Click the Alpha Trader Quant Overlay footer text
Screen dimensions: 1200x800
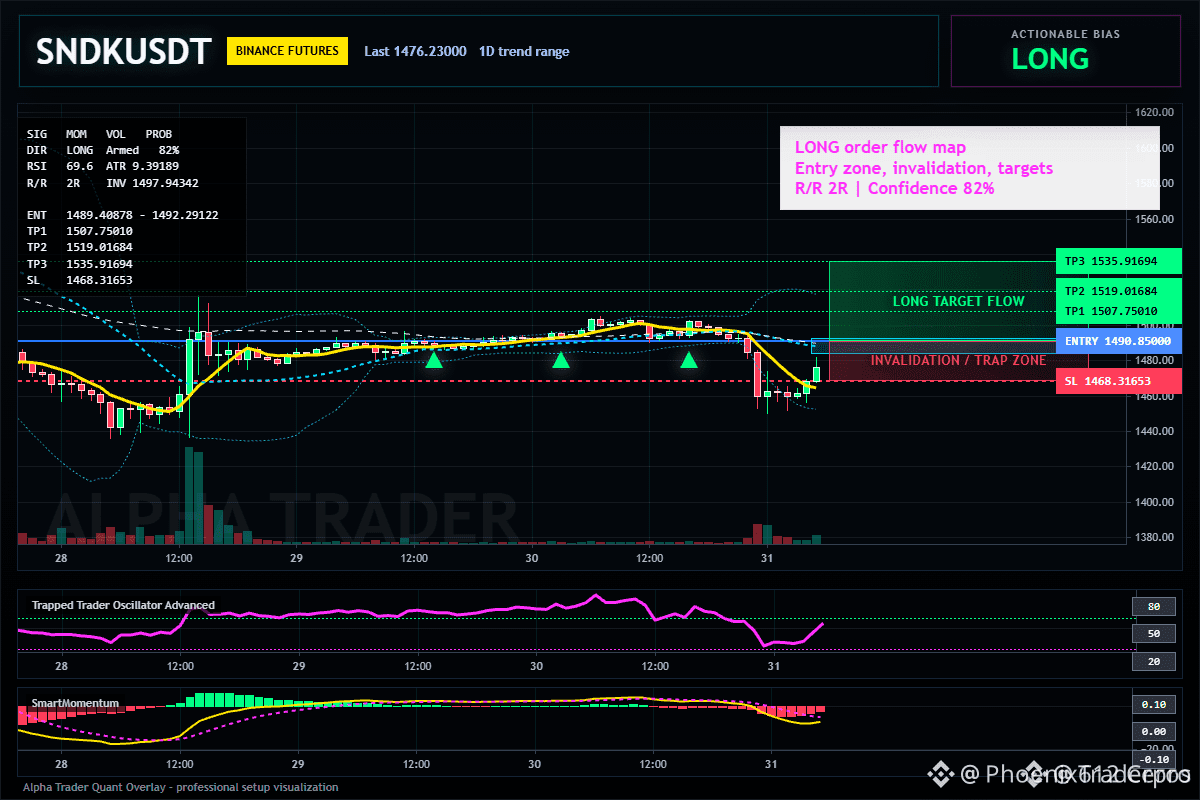coord(180,787)
